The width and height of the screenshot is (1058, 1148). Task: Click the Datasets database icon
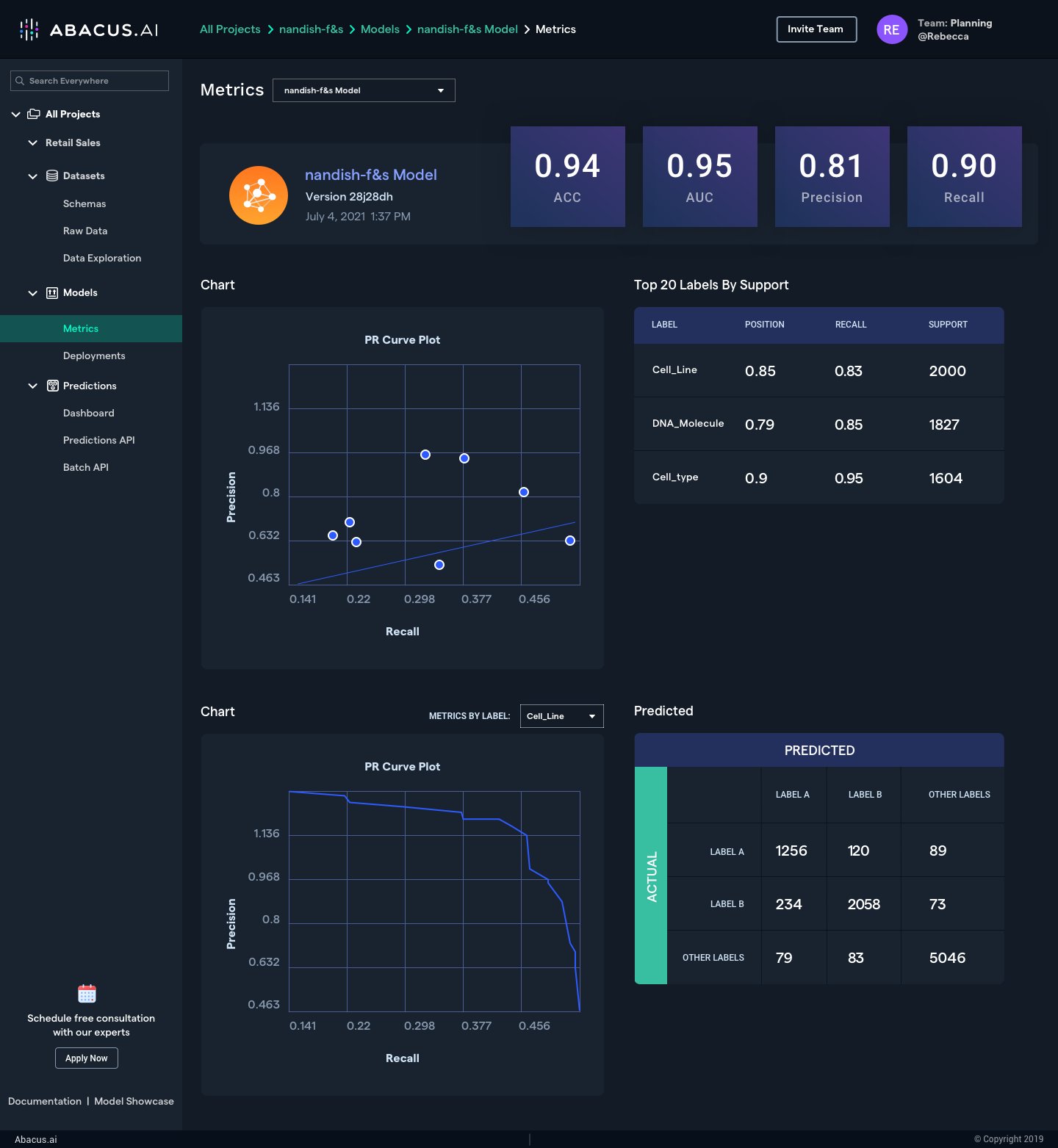click(x=52, y=176)
